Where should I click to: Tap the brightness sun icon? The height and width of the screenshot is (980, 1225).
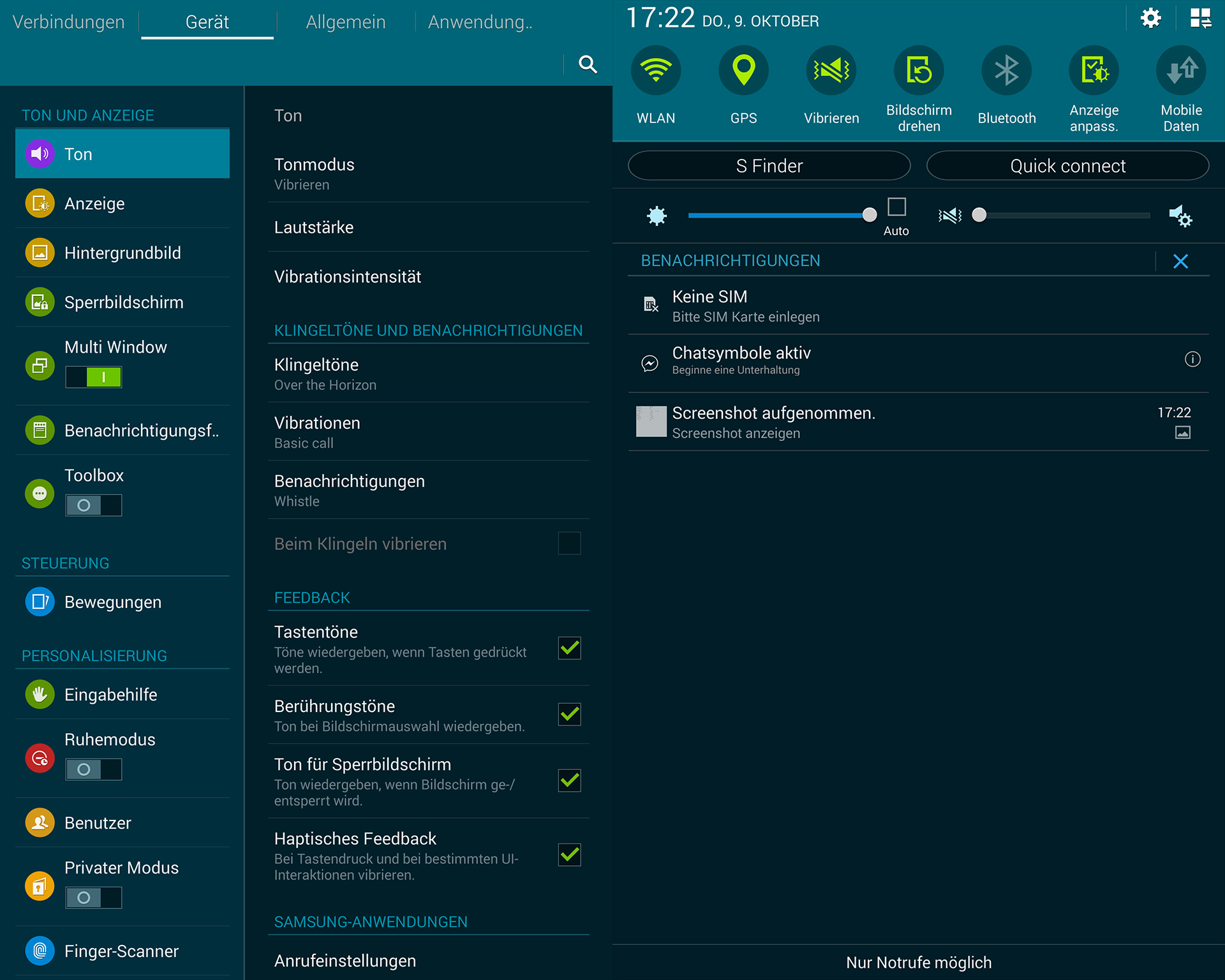(x=657, y=216)
